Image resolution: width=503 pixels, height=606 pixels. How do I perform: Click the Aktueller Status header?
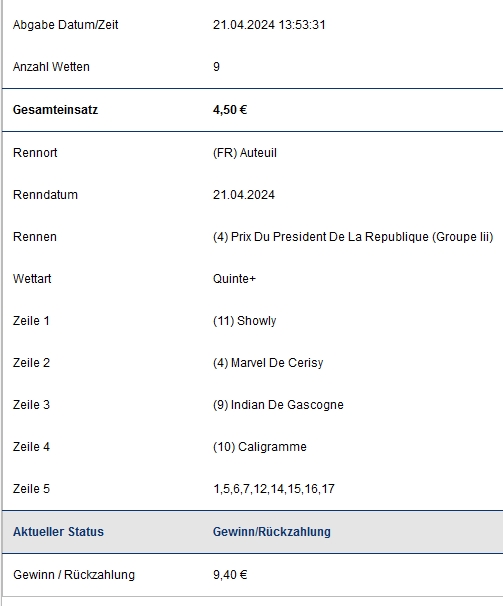pos(58,532)
